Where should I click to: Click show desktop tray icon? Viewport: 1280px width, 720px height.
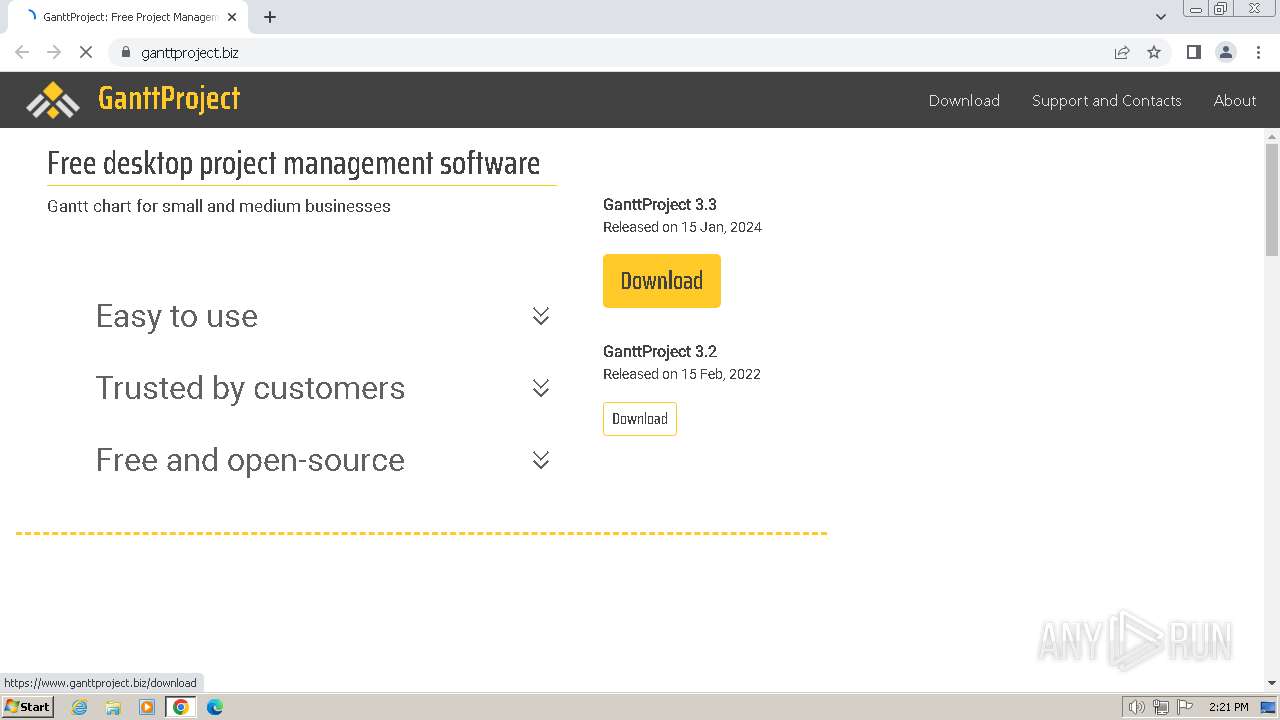[x=1269, y=707]
